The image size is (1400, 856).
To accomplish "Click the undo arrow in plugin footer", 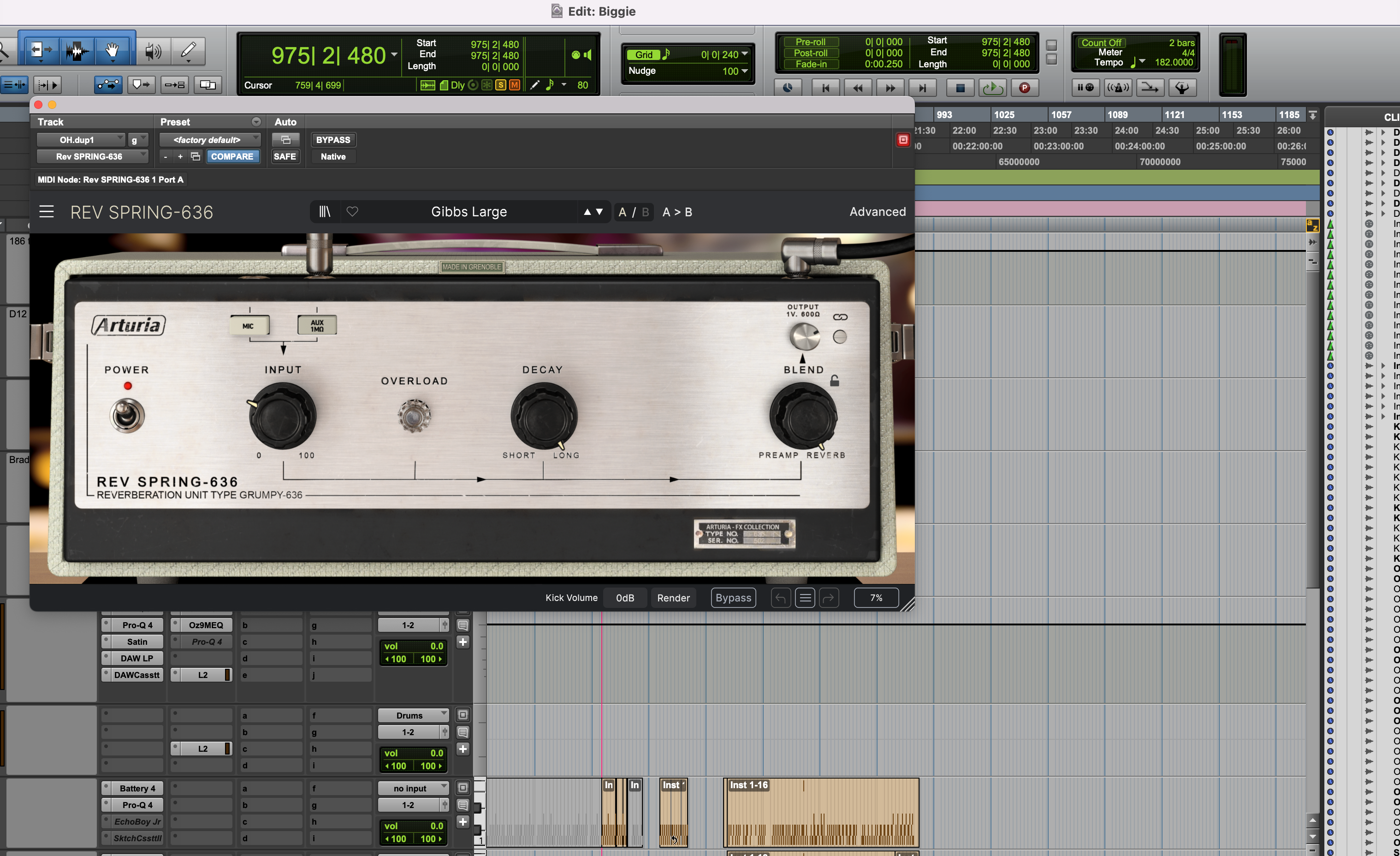I will (x=781, y=597).
